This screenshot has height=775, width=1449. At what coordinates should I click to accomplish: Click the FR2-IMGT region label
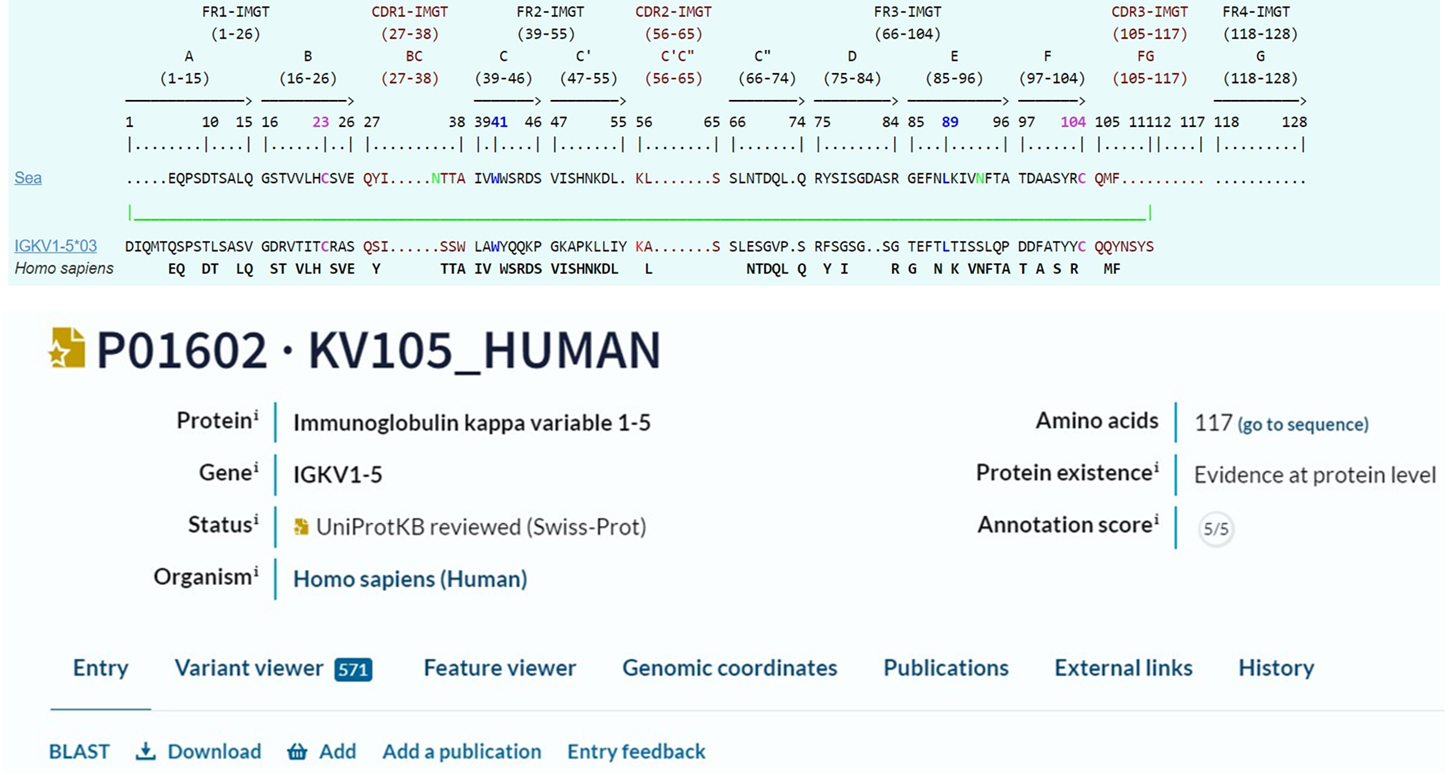[551, 12]
